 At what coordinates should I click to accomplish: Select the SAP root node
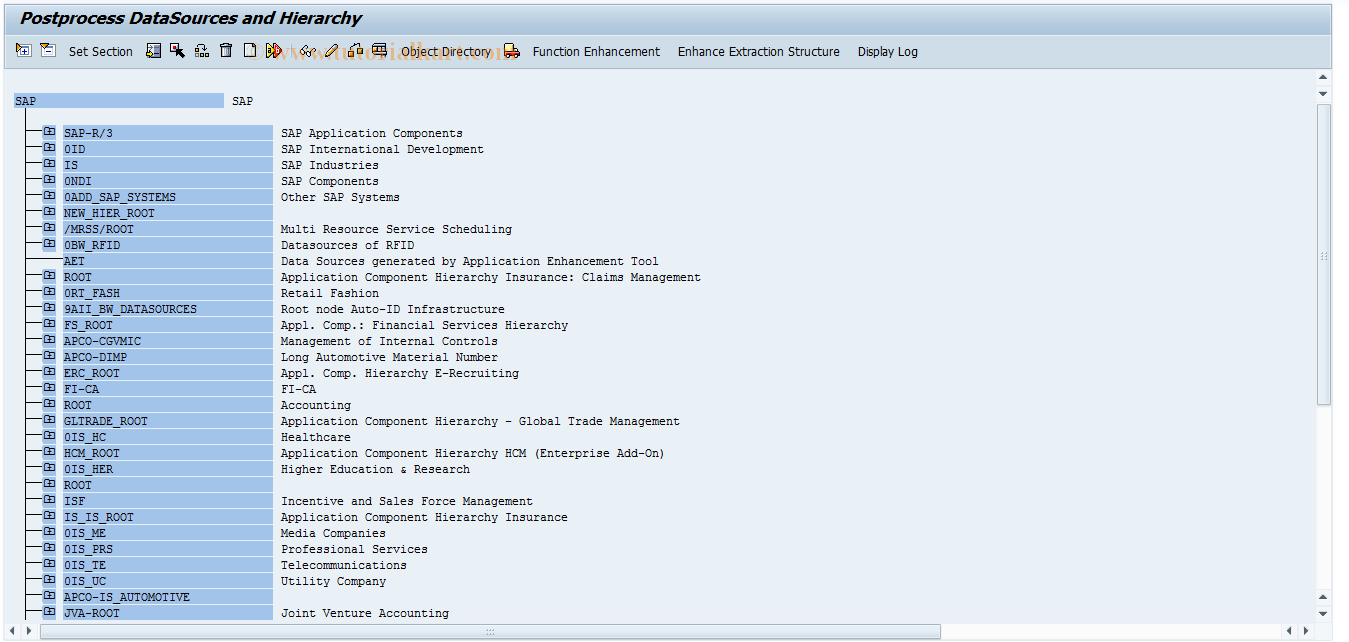coord(119,101)
